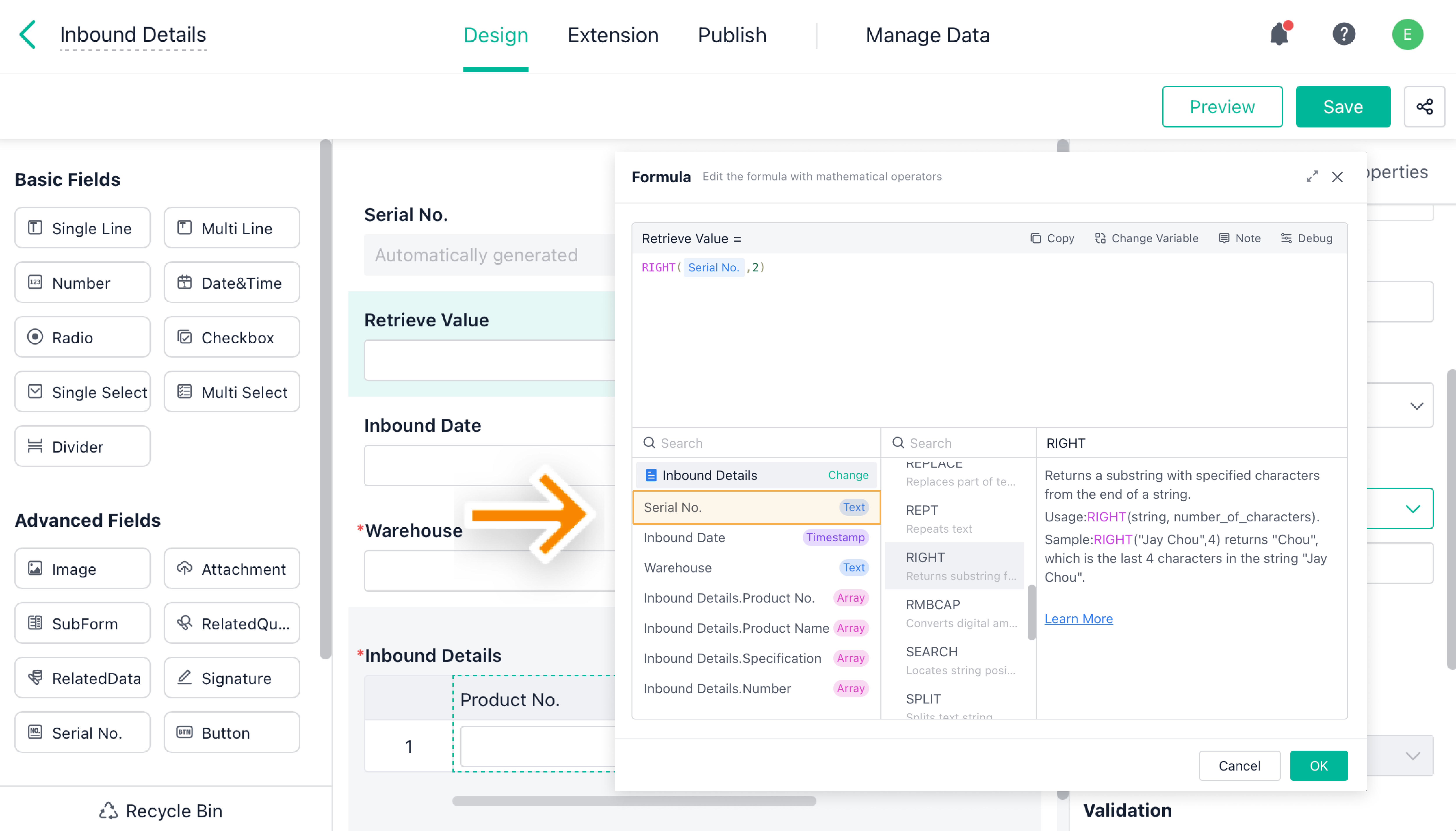The width and height of the screenshot is (1456, 831).
Task: Choose the REPT function
Action: [954, 519]
